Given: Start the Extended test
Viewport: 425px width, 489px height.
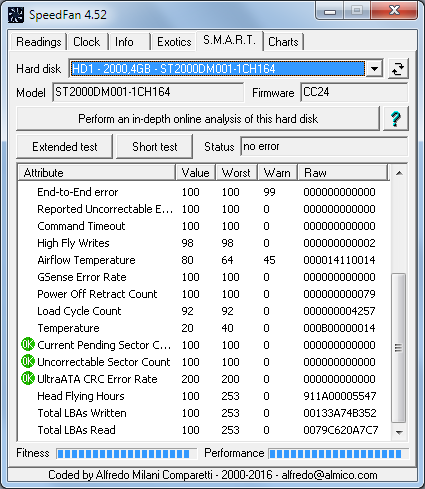Looking at the screenshot, I should pos(65,147).
